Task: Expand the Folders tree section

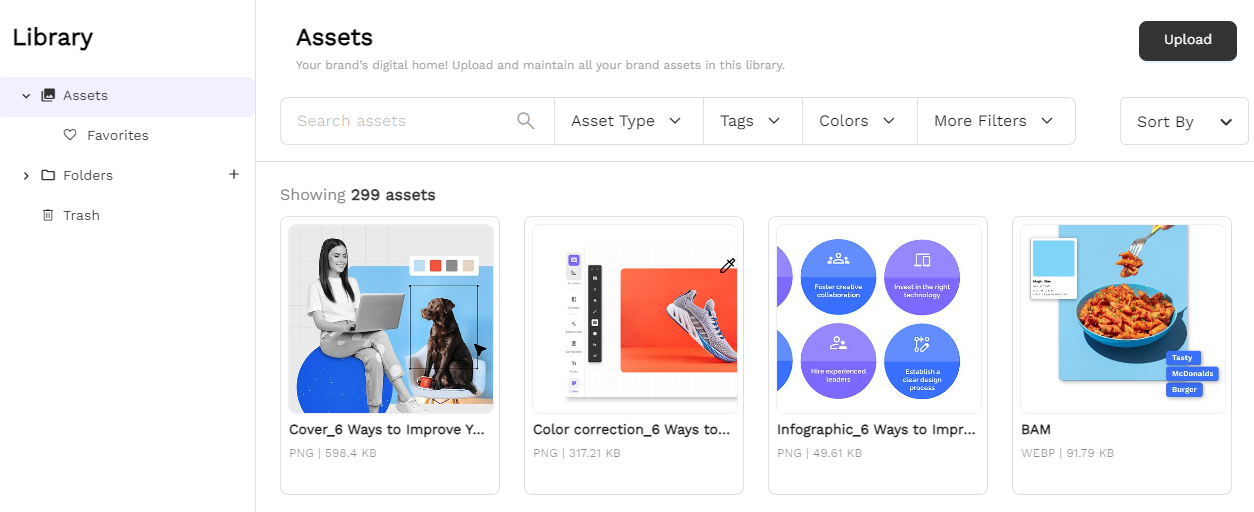Action: pos(26,175)
